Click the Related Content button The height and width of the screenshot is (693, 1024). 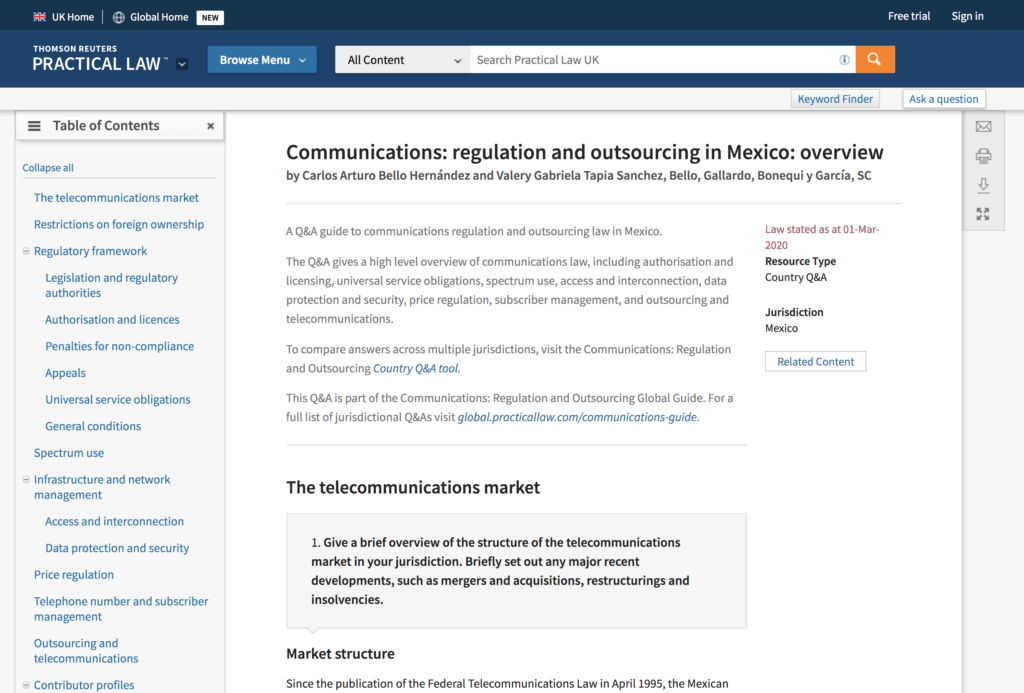815,362
